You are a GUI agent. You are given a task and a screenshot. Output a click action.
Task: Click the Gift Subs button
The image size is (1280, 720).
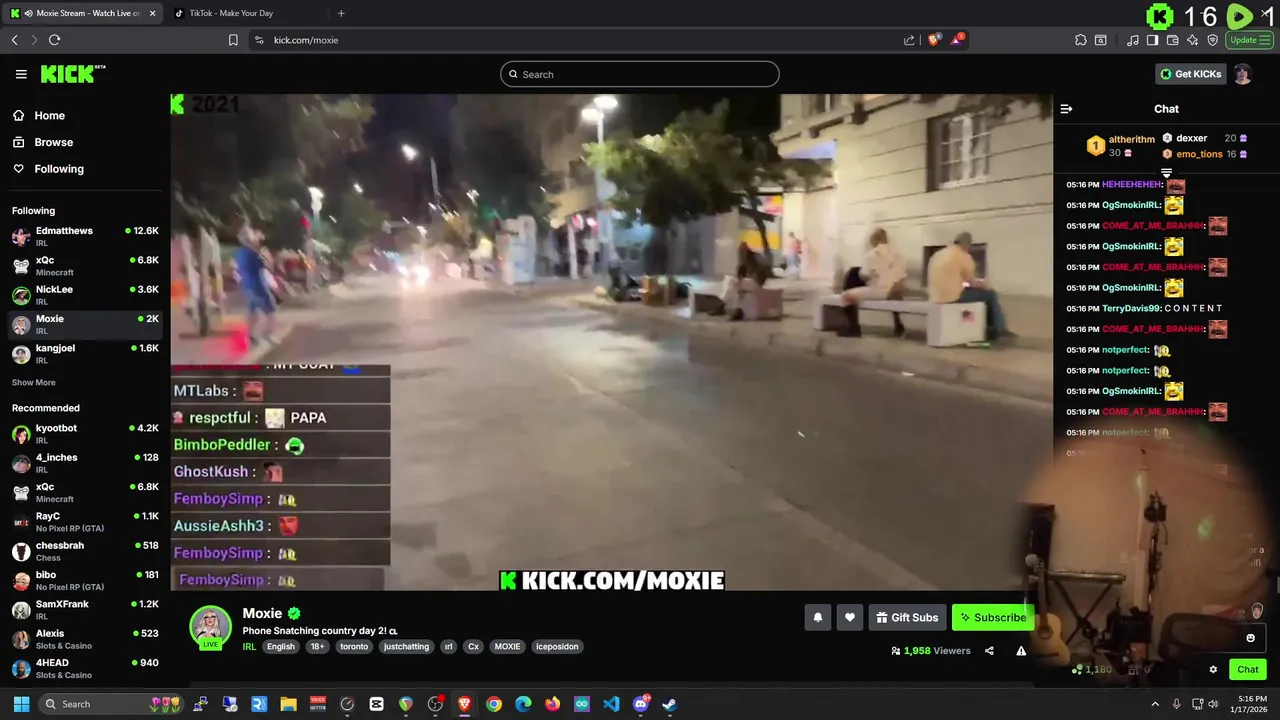coord(907,618)
